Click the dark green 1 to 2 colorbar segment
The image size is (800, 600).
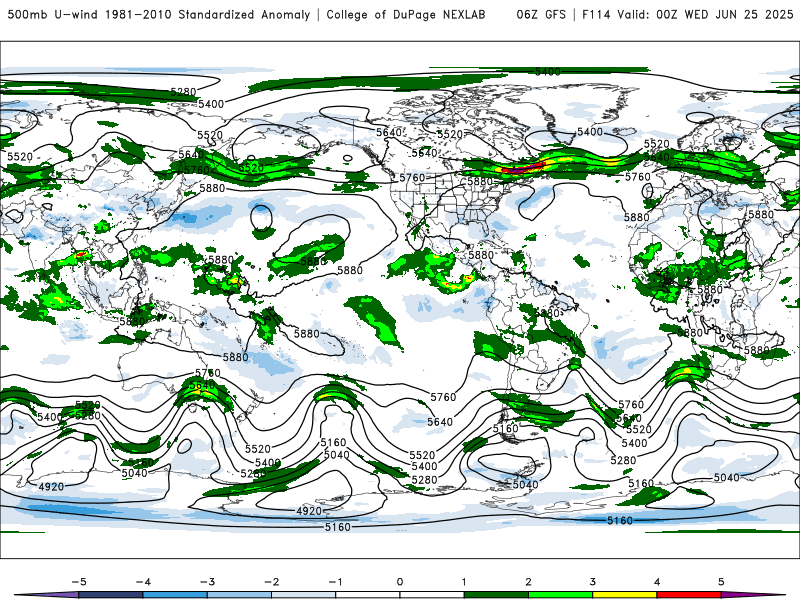click(496, 595)
